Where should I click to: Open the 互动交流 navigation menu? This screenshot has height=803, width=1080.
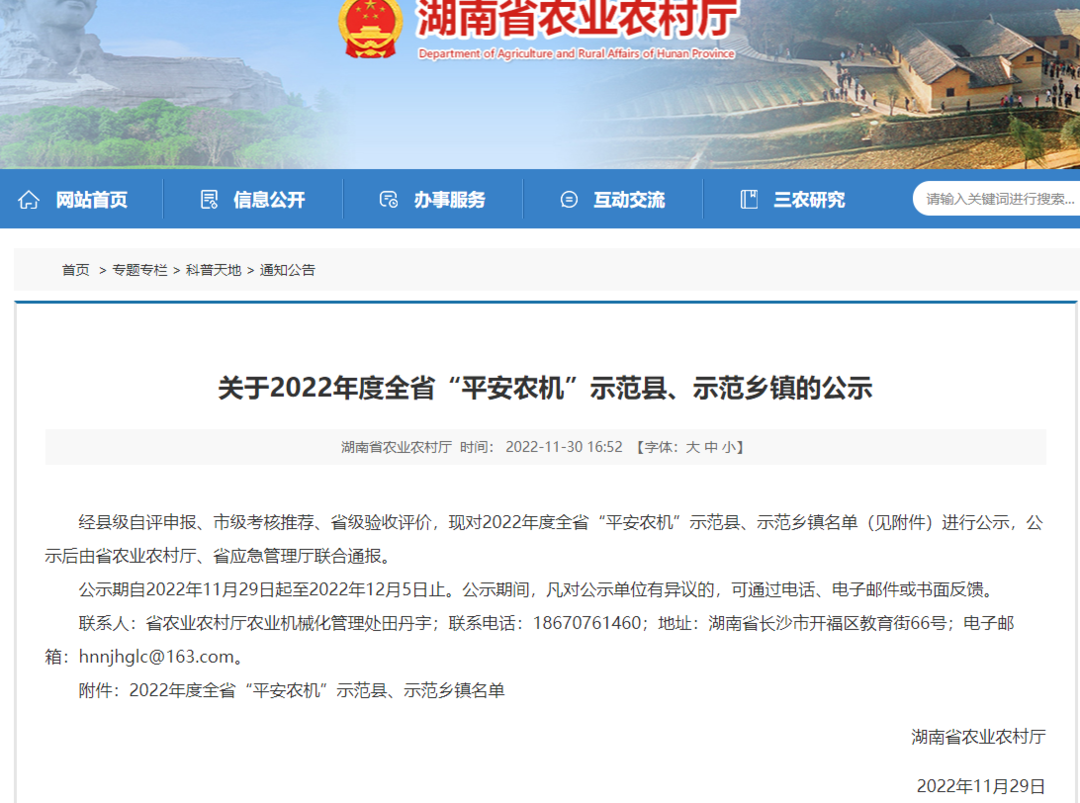click(628, 199)
